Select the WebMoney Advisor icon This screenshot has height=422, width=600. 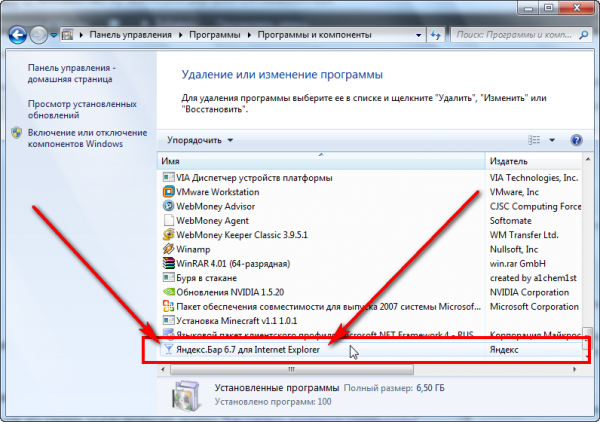coord(168,206)
